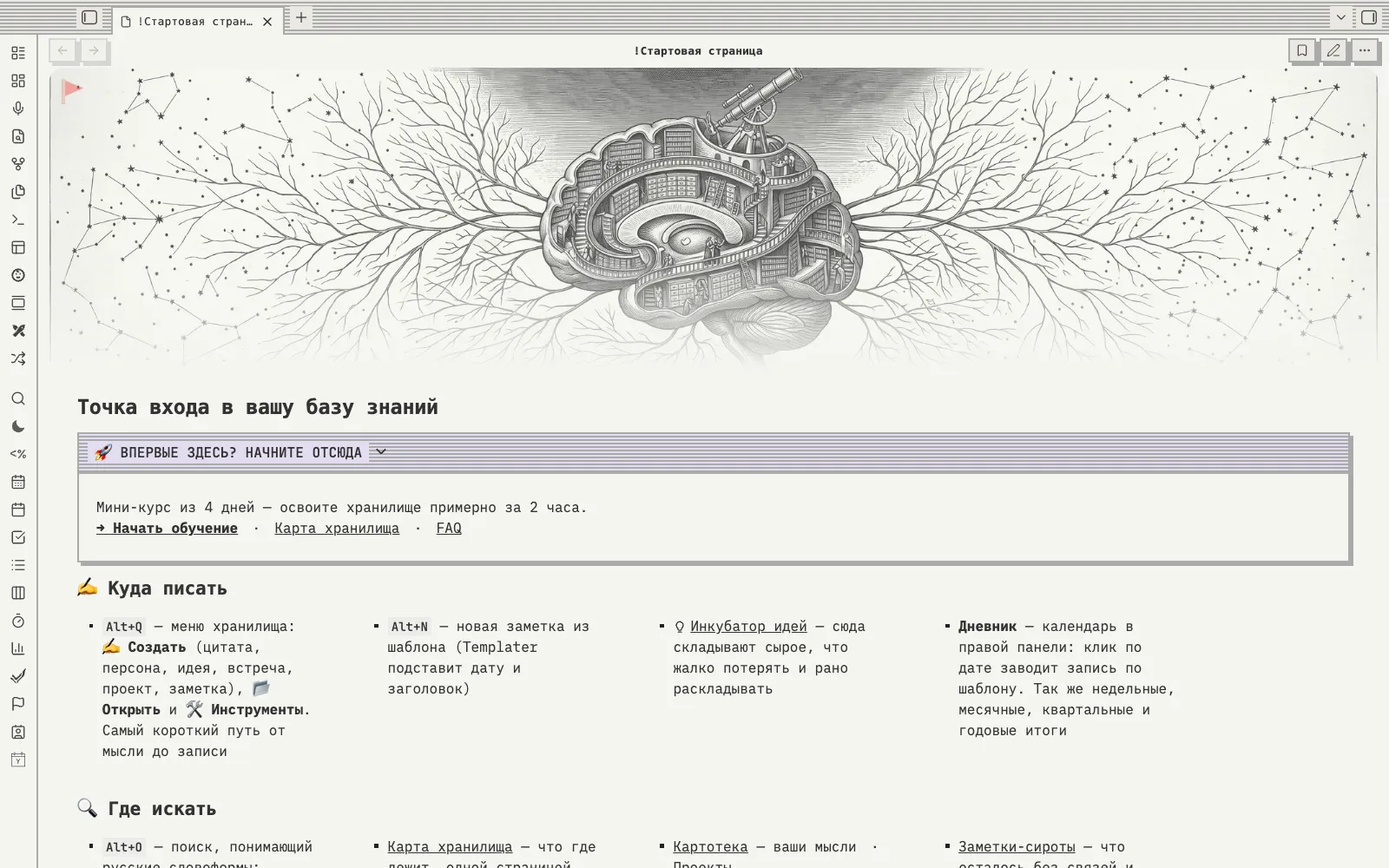
Task: Click the bar chart statistics icon
Action: pos(18,648)
